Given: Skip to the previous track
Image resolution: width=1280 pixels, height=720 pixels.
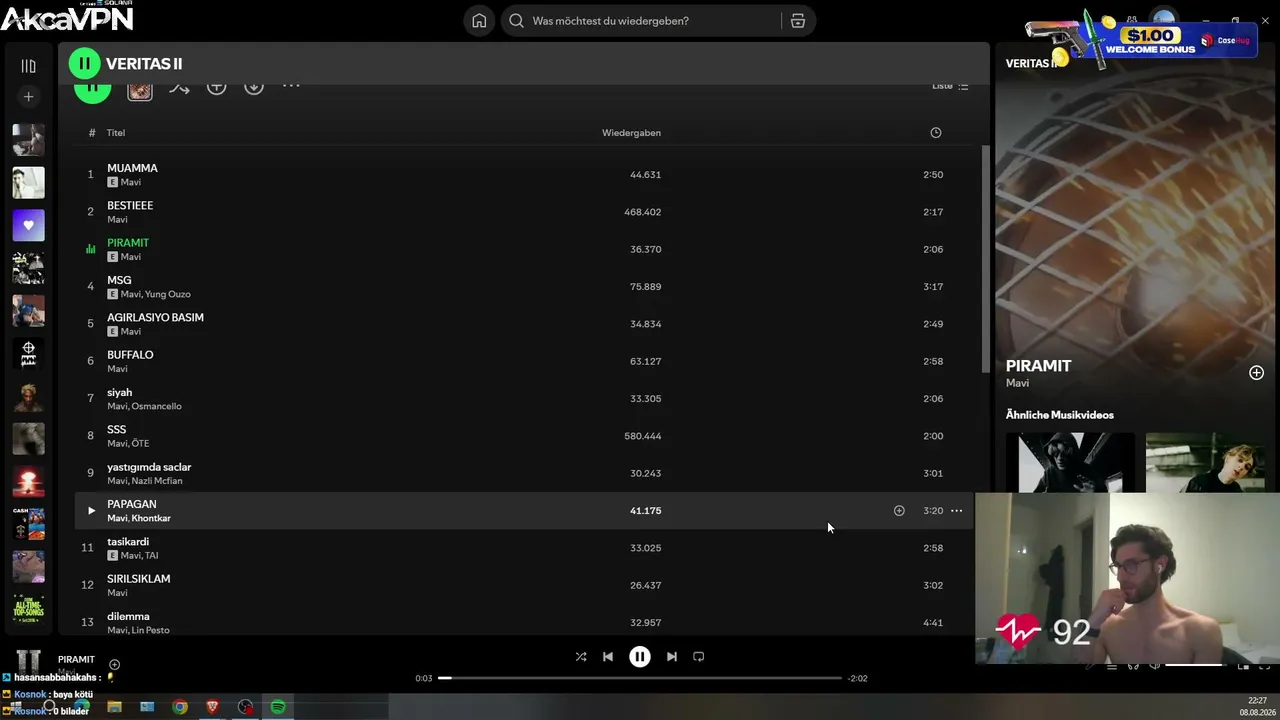Looking at the screenshot, I should tap(608, 657).
